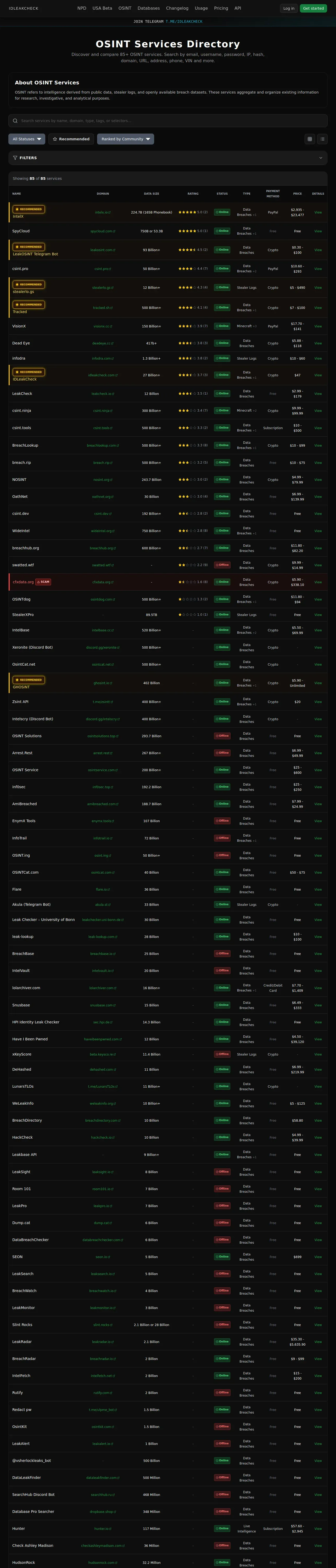336x1568 pixels.
Task: Click the Offline badge for xKeyScore
Action: click(x=222, y=1054)
